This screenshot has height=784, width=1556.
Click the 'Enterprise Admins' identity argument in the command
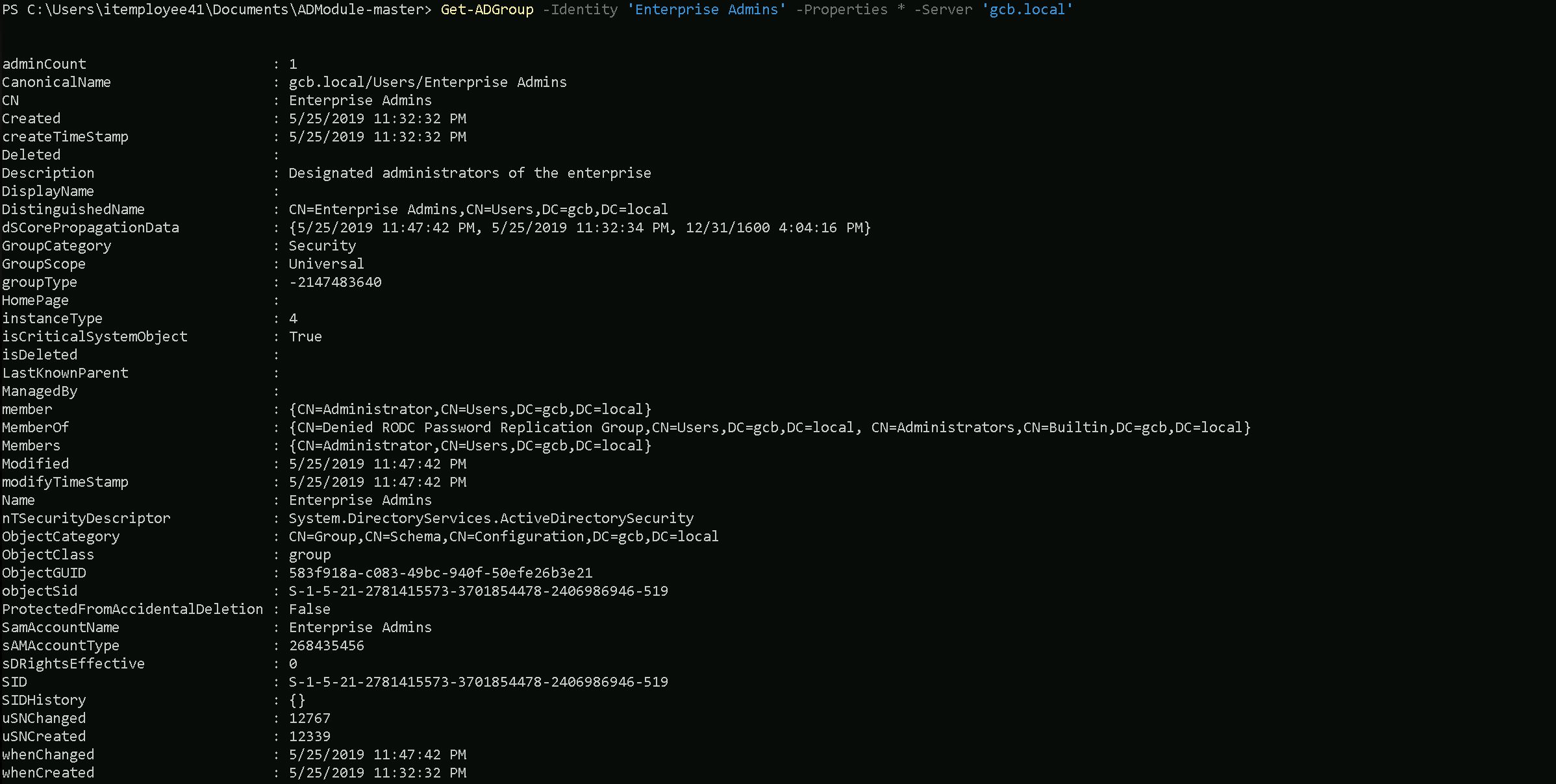(x=706, y=10)
